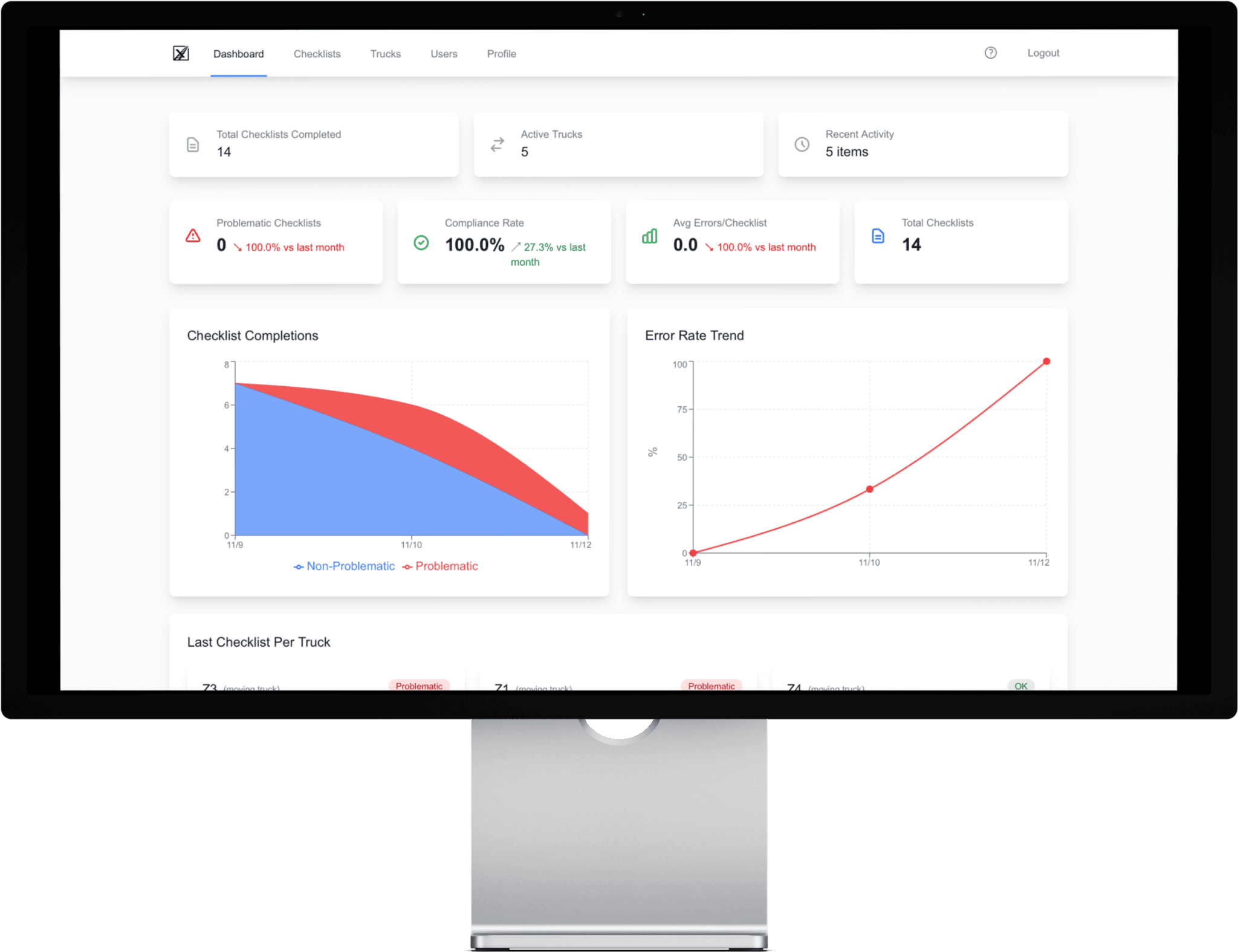Click the bar chart icon on Avg Errors/Checklist card
This screenshot has height=952, width=1238.
point(649,238)
